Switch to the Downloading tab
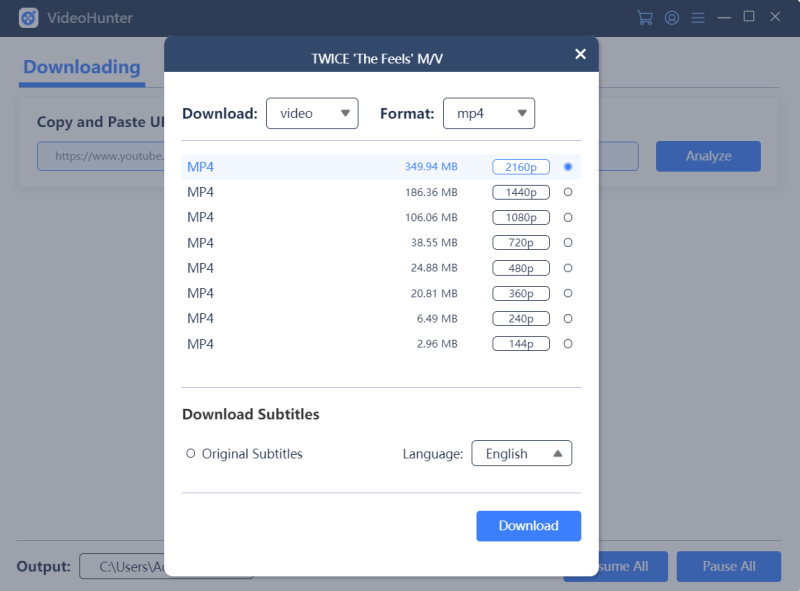800x591 pixels. [x=82, y=67]
